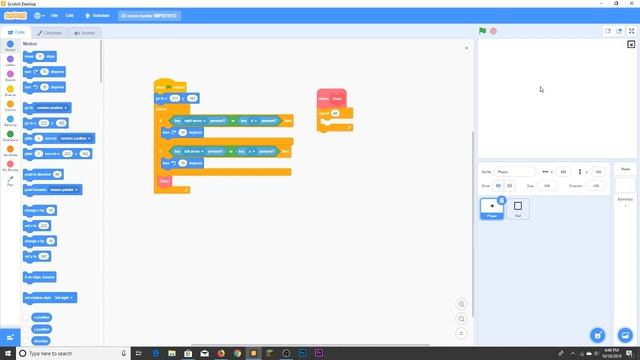Viewport: 640px width, 360px height.
Task: Tick the direction reporter checkbox
Action: coord(27,341)
